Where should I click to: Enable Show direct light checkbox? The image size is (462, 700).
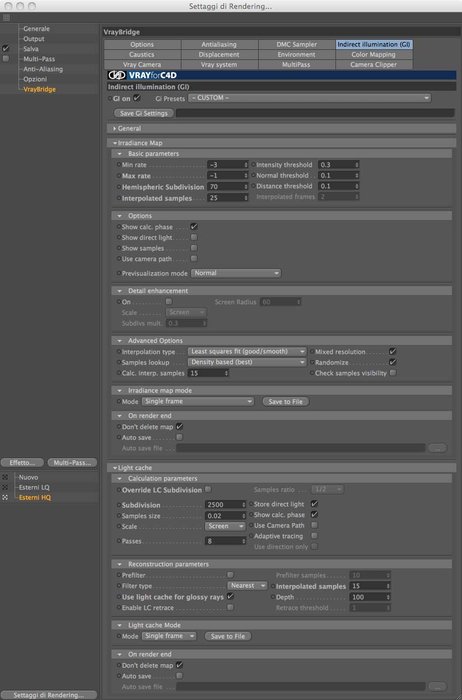tap(194, 238)
